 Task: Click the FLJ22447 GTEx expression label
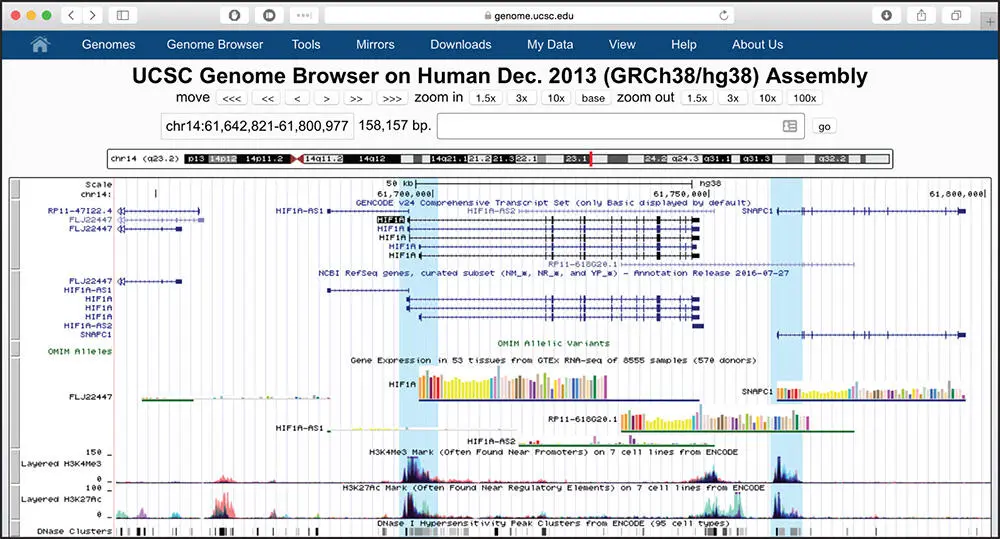coord(91,397)
